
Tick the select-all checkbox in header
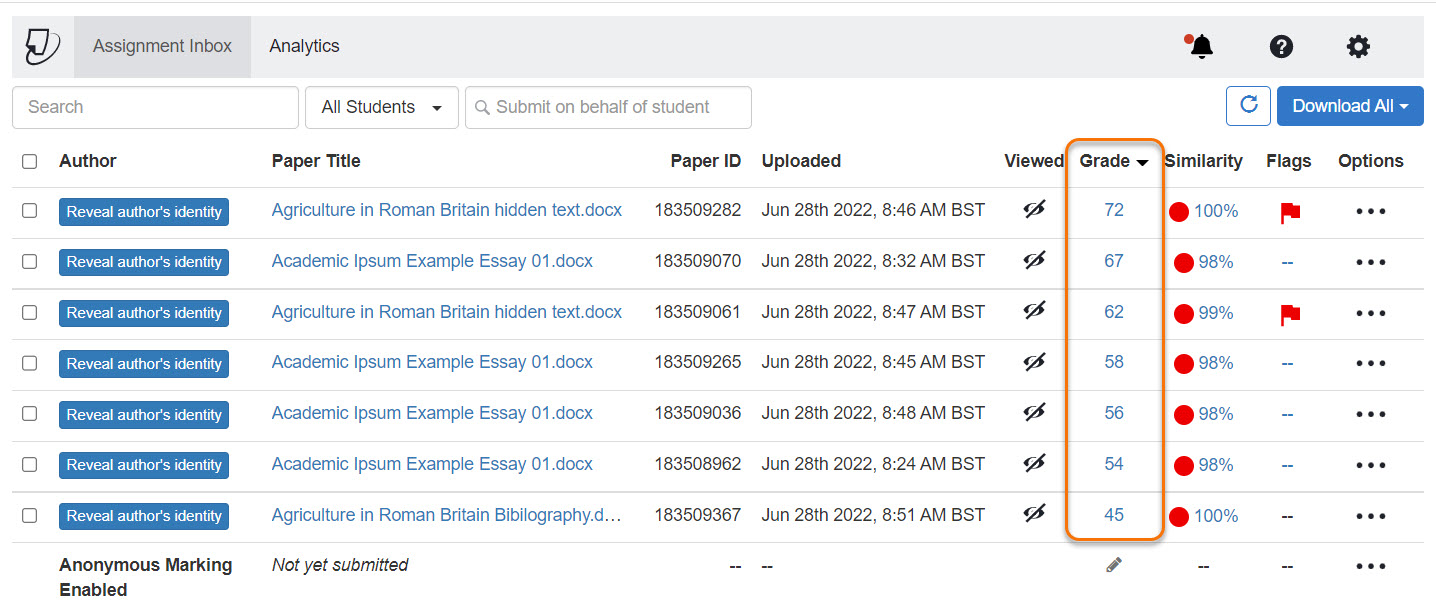(x=30, y=161)
